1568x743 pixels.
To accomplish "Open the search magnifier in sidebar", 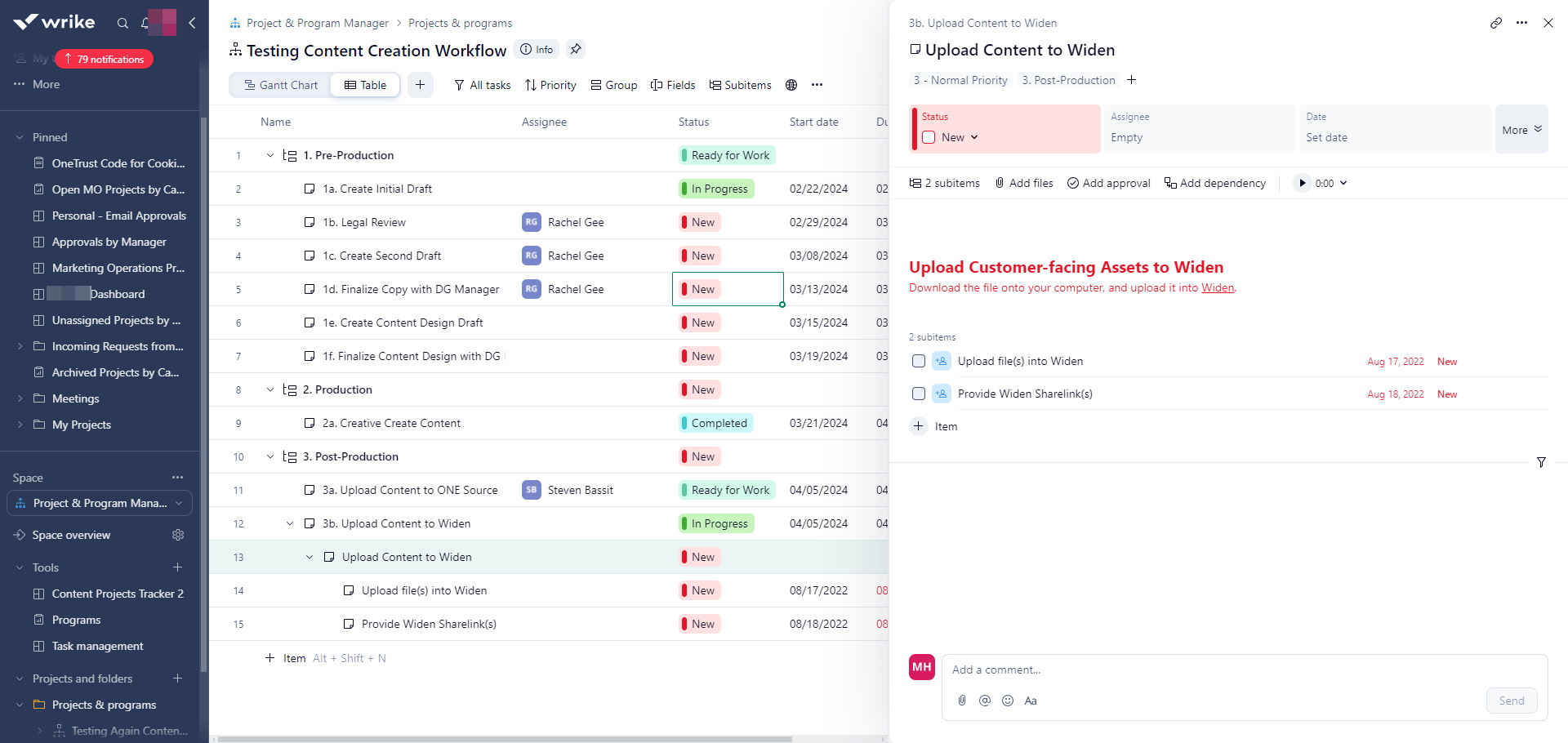I will tap(122, 23).
